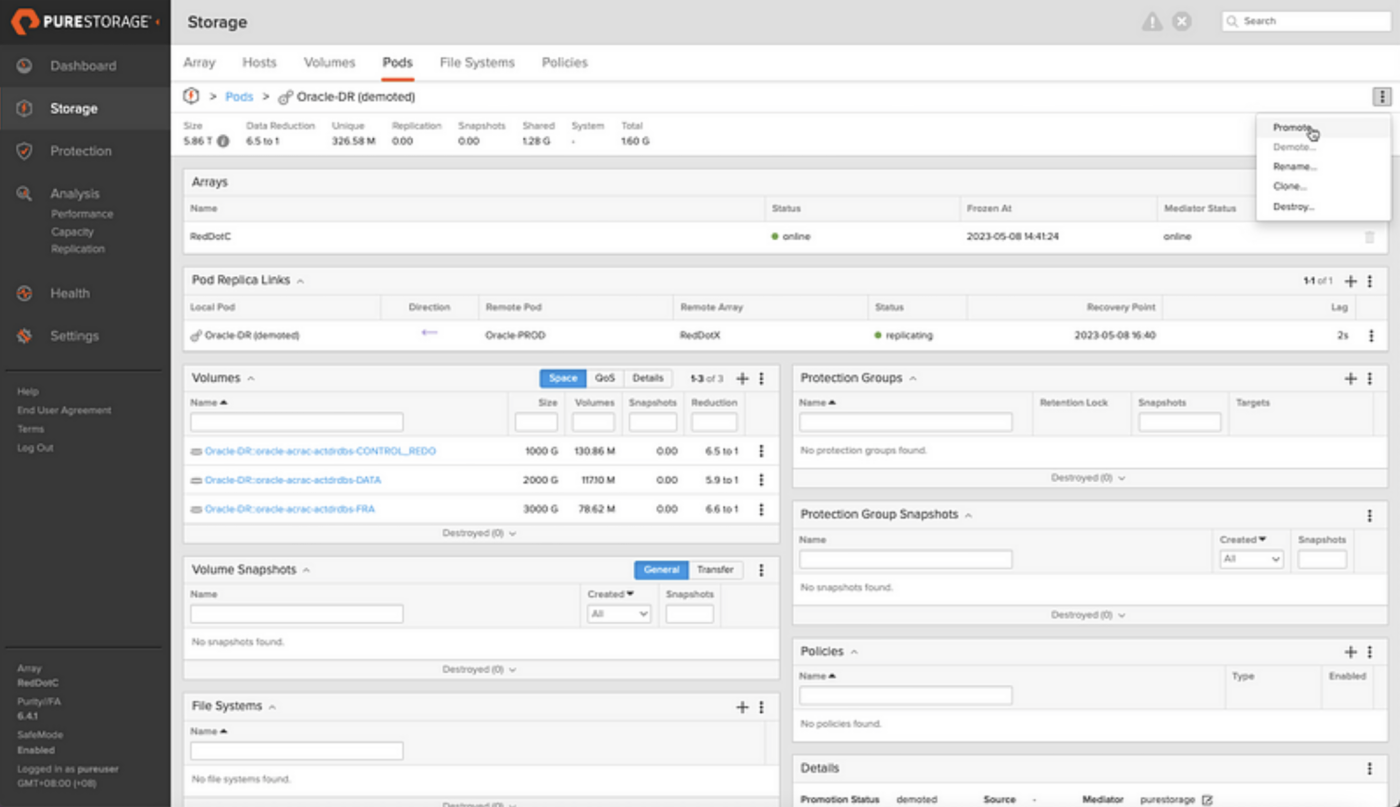Open Created filter dropdown in Volume Snapshots

point(619,613)
